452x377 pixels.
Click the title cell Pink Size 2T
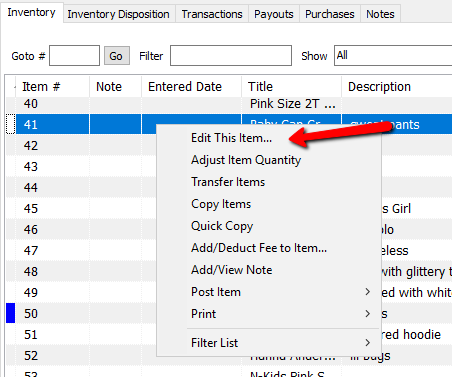pyautogui.click(x=291, y=104)
